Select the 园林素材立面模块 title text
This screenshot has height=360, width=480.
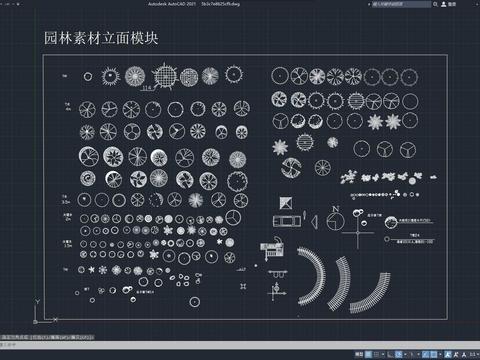point(101,38)
